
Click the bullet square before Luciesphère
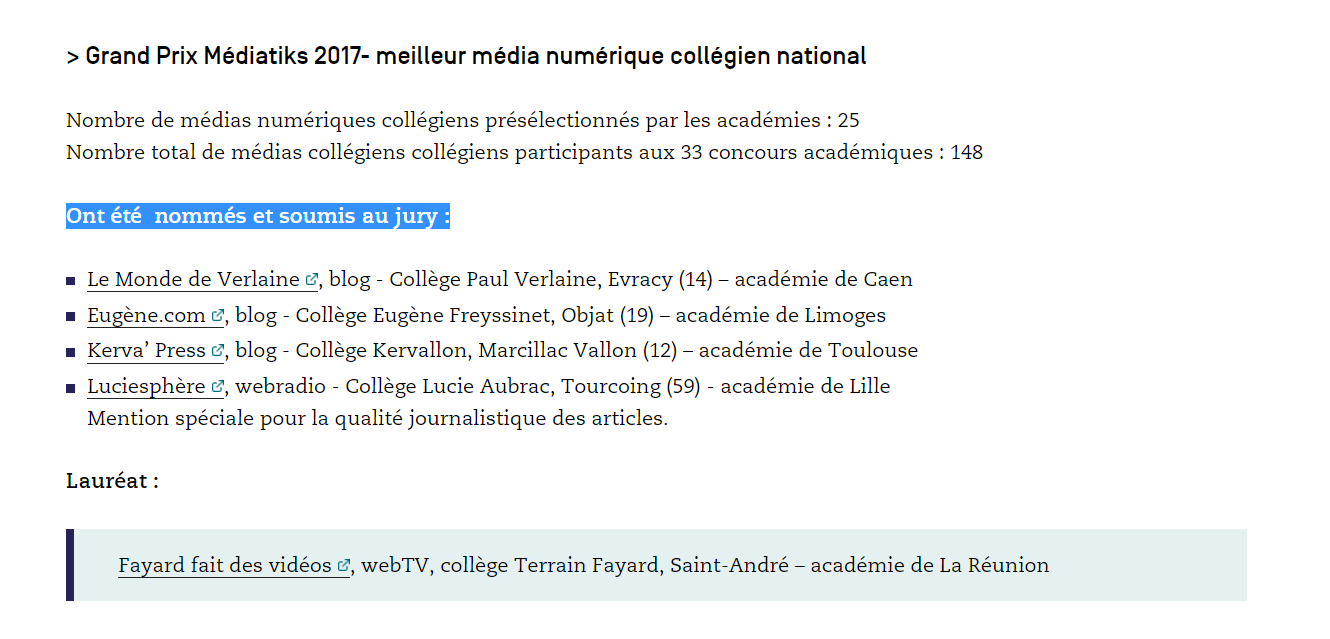71,388
